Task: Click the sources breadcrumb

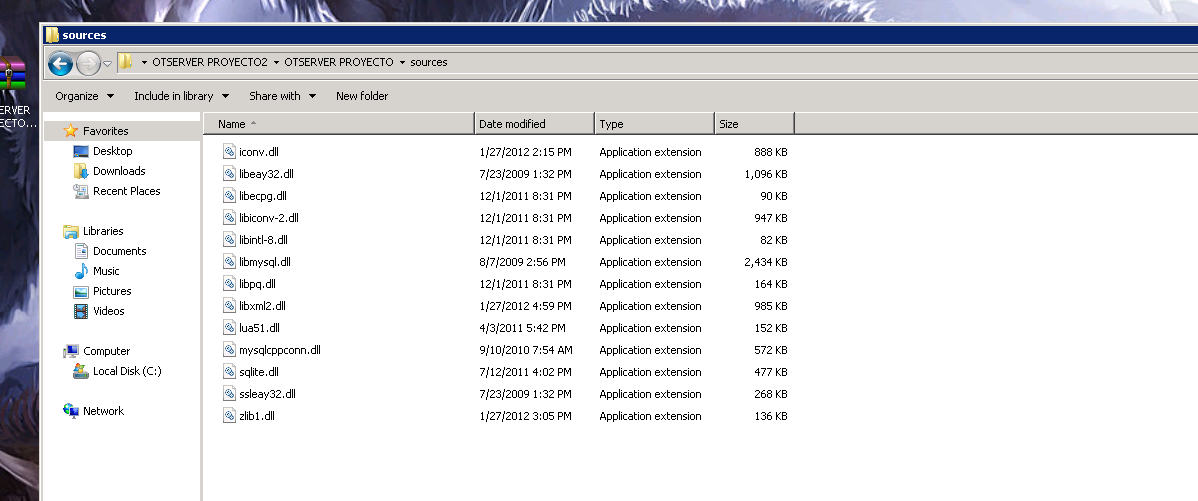Action: coord(429,63)
